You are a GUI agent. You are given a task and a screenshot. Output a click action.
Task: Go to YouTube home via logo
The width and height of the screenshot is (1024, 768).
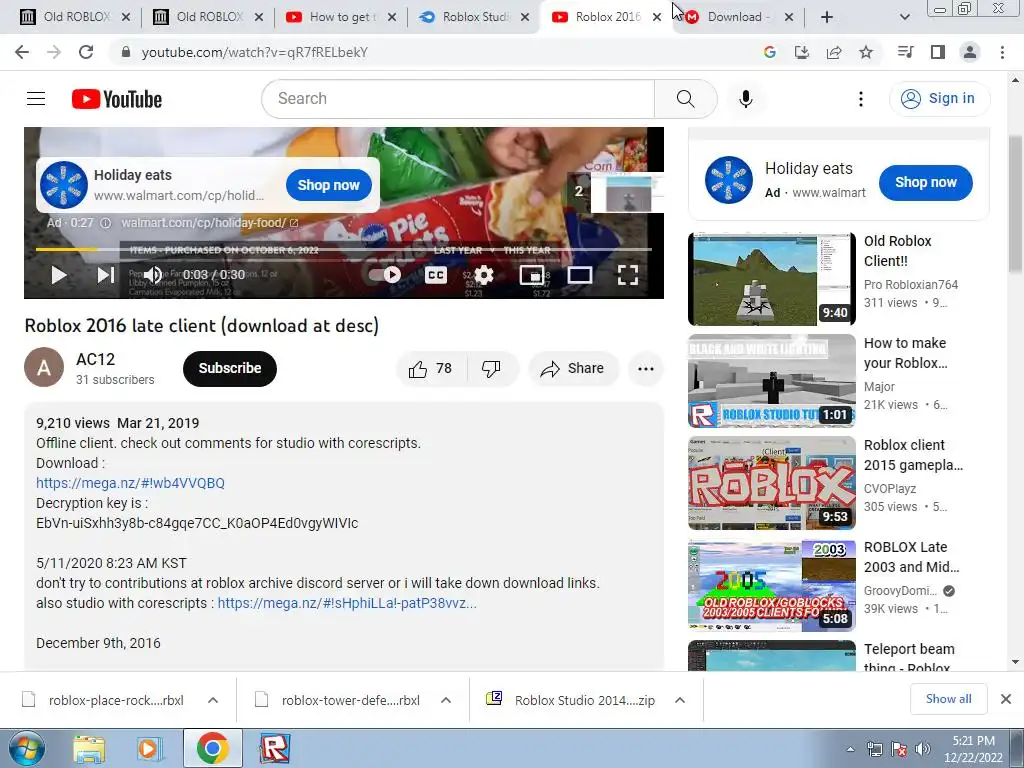point(117,99)
